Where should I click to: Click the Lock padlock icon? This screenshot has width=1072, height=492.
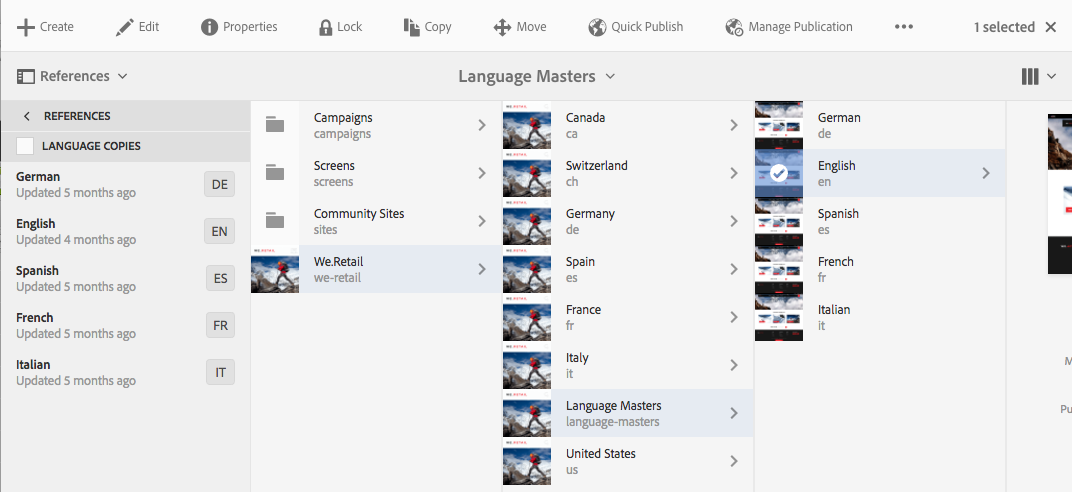click(x=325, y=27)
